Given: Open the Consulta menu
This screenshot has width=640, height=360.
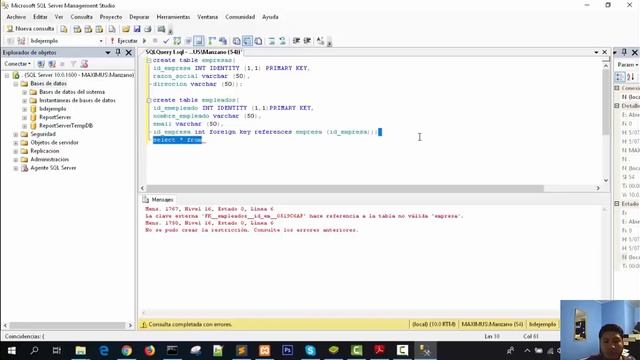Looking at the screenshot, I should click(81, 17).
